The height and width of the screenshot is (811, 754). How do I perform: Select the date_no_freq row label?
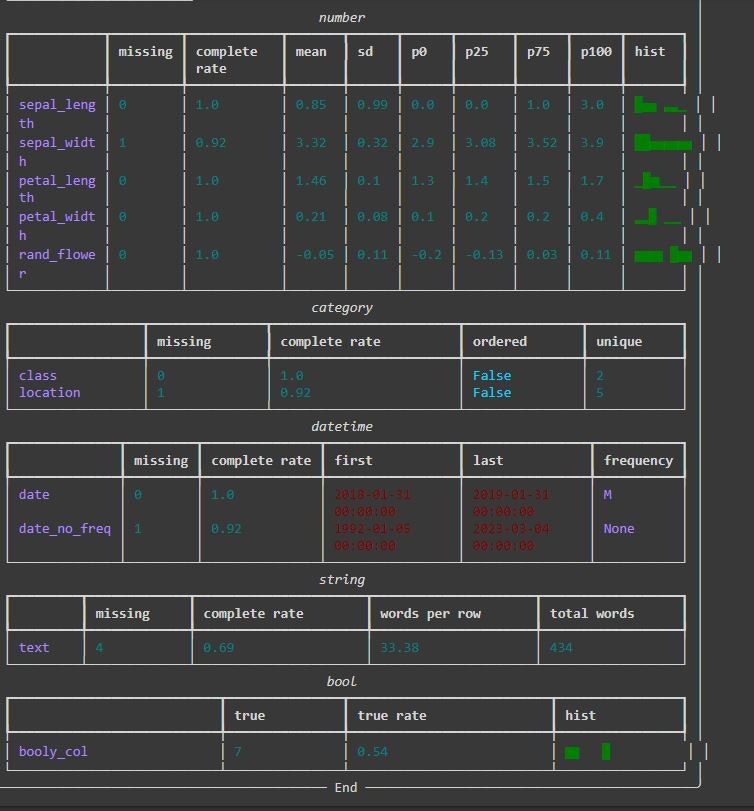click(x=65, y=529)
